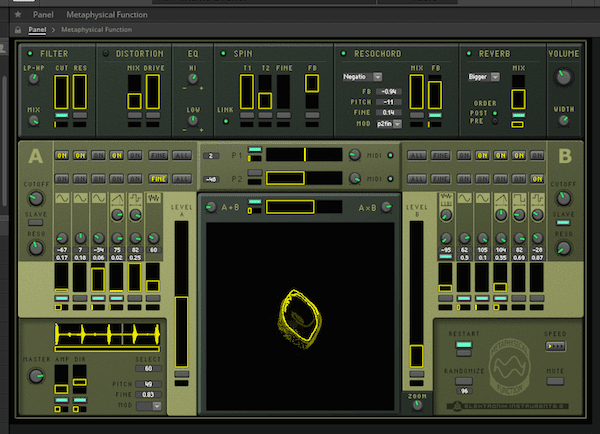The height and width of the screenshot is (434, 600).
Task: Click the lock icon in breadcrumb bar
Action: 18,30
